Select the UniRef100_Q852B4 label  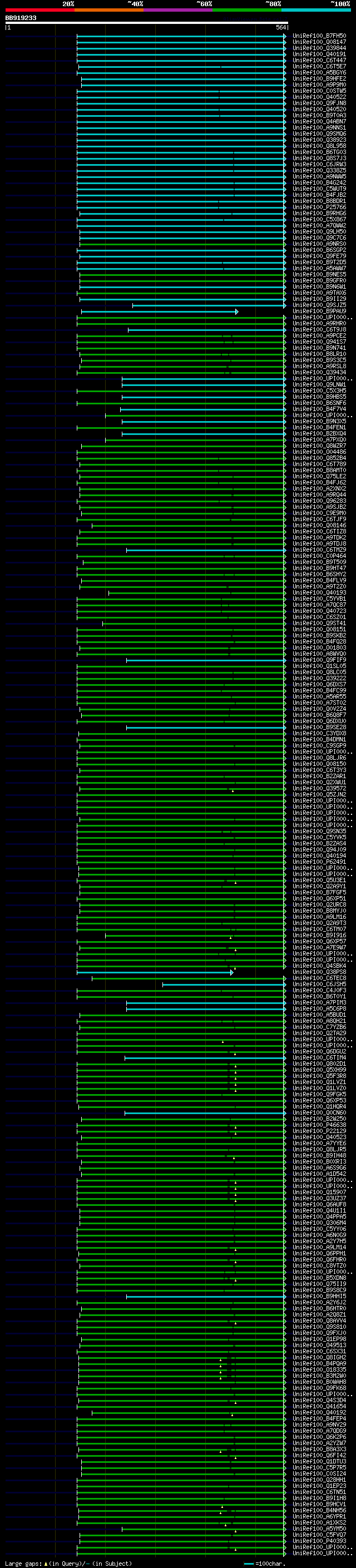[x=319, y=458]
